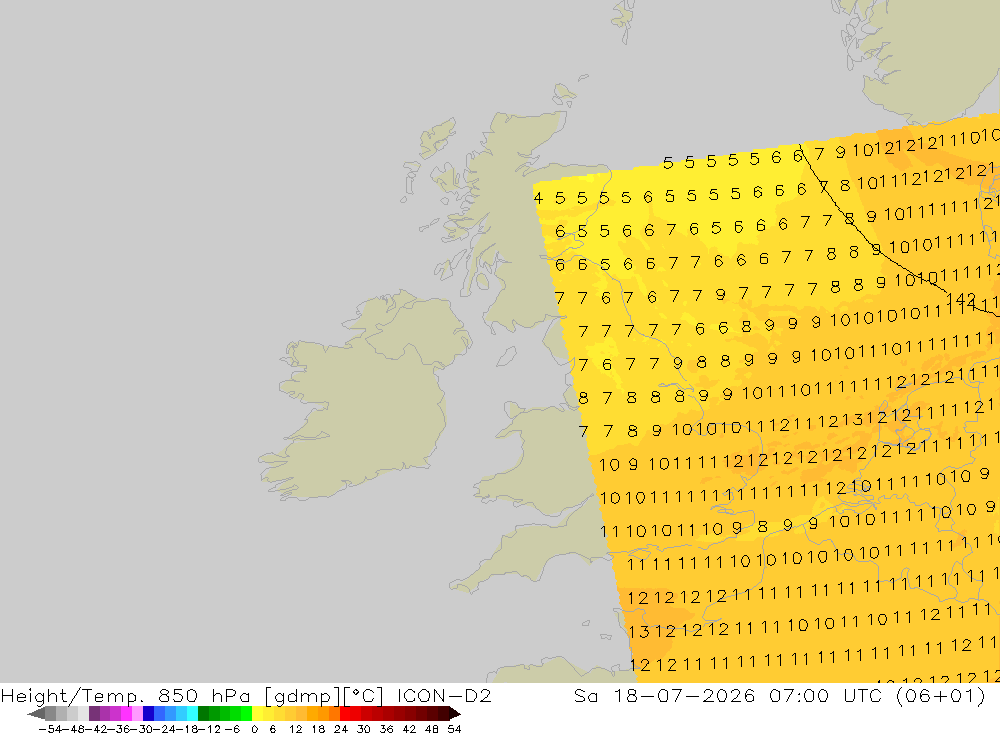Click the dark green color scale swatch
This screenshot has height=733, width=1000.
tap(203, 713)
